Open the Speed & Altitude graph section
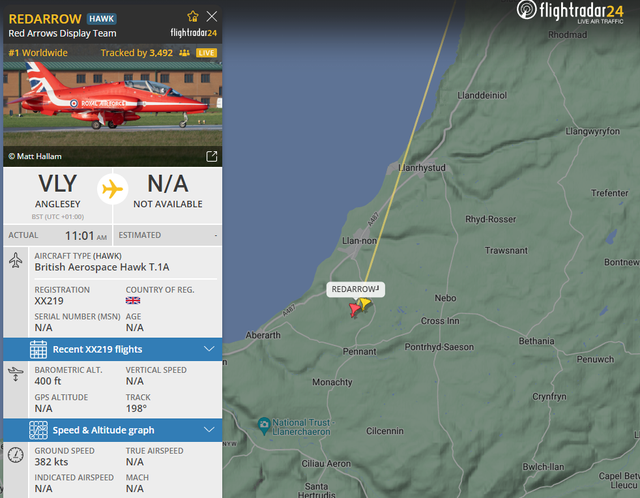The image size is (640, 498). point(113,430)
